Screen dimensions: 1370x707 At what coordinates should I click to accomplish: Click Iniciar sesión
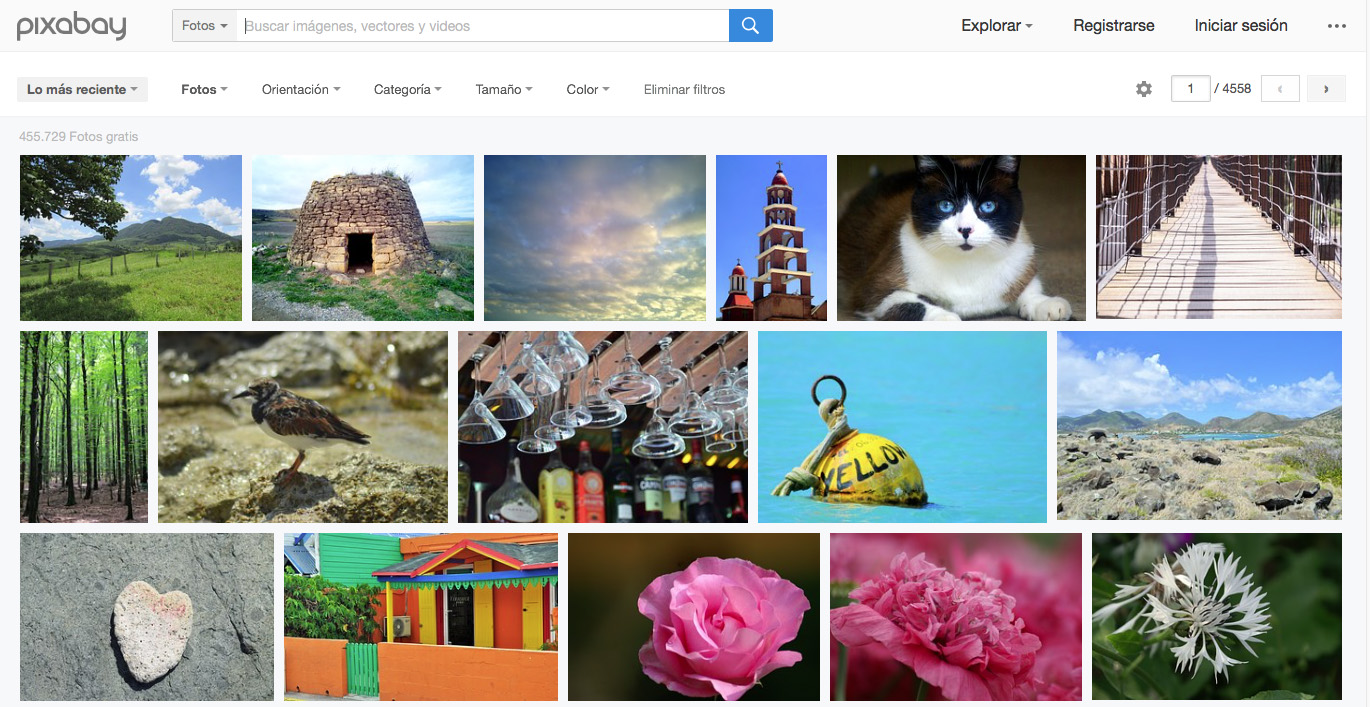1241,26
